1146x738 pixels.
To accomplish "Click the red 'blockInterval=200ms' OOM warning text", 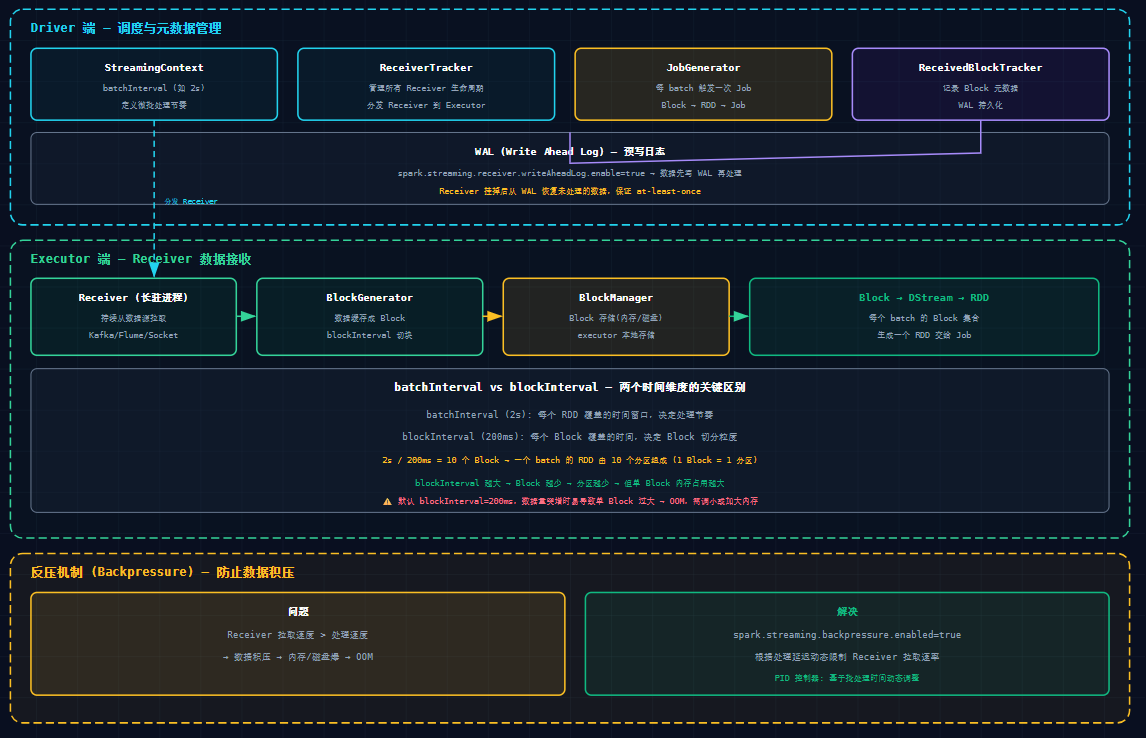I will (577, 501).
